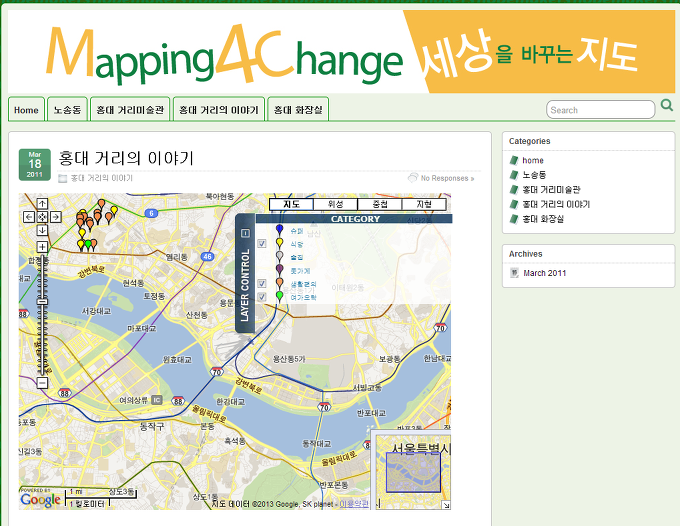
Task: Click the Mapping4Change header banner
Action: coord(341,52)
